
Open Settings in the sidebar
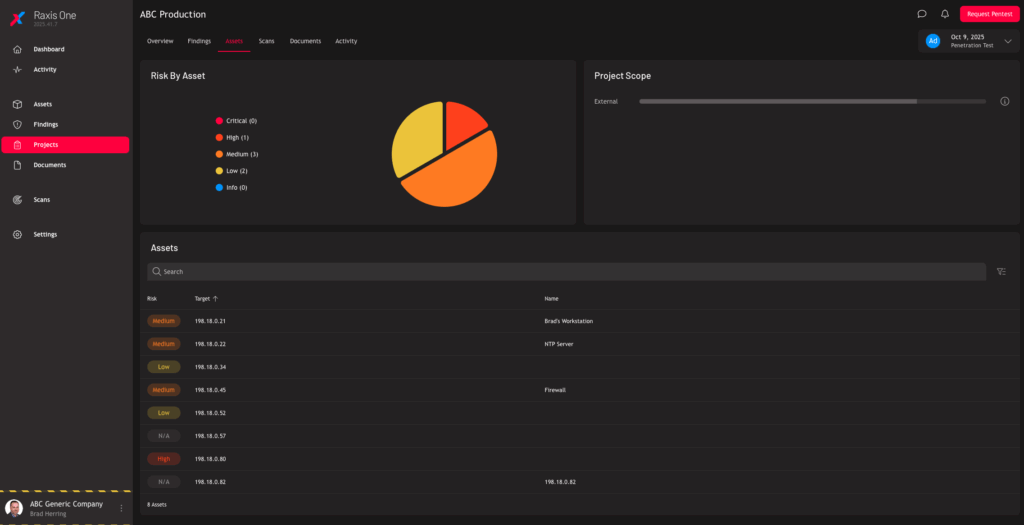coord(45,235)
